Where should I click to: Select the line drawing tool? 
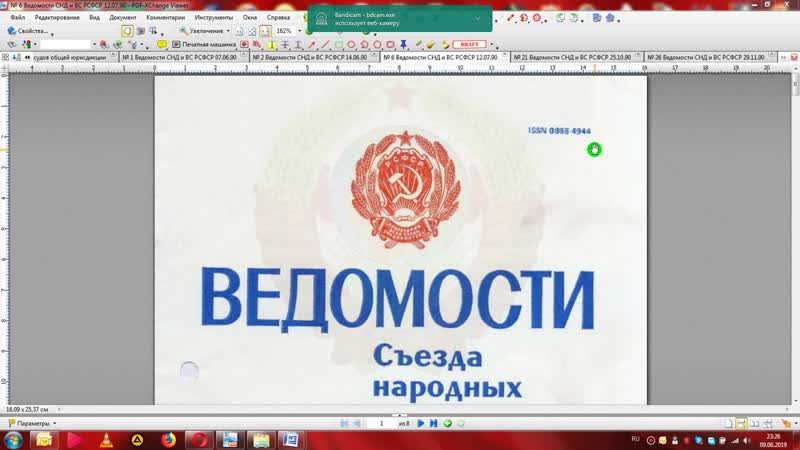[325, 44]
